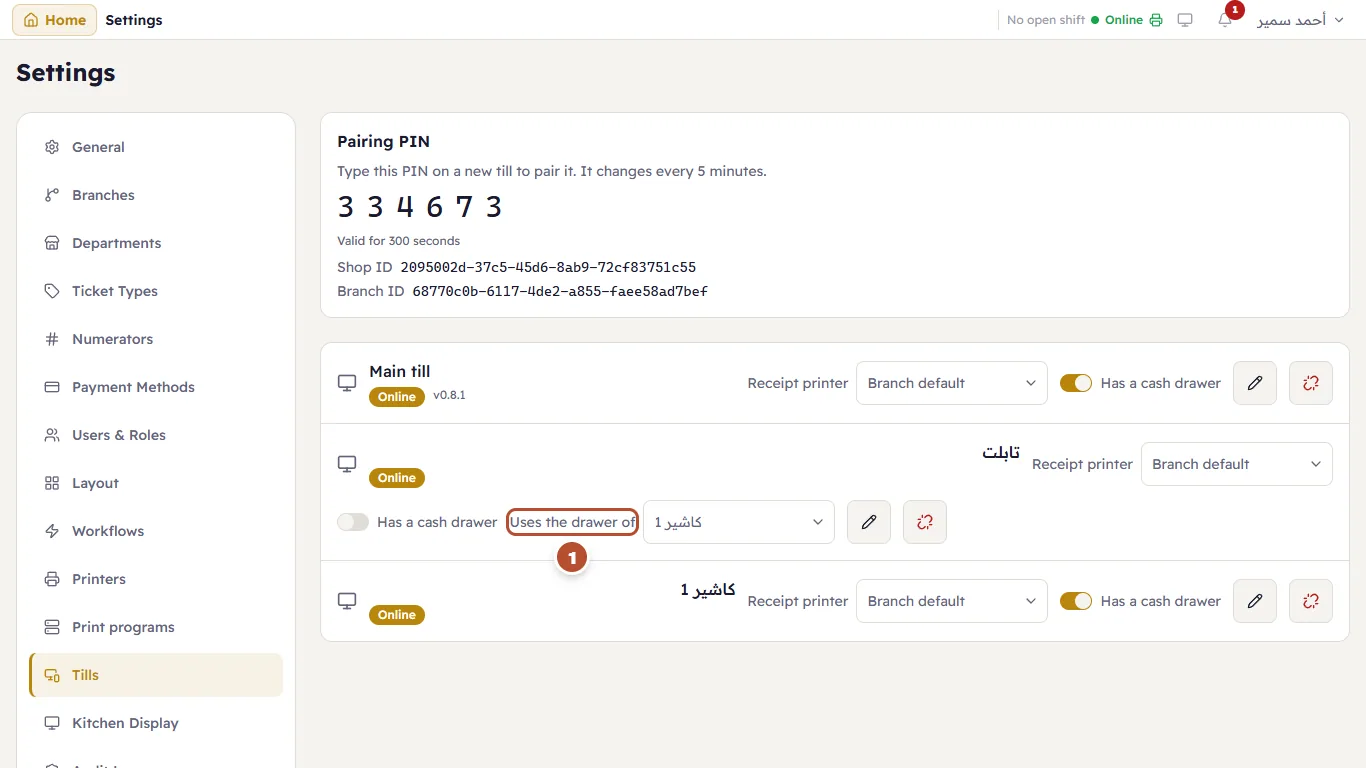This screenshot has height=768, width=1366.
Task: Edit the Main till with pencil icon
Action: pyautogui.click(x=1255, y=383)
